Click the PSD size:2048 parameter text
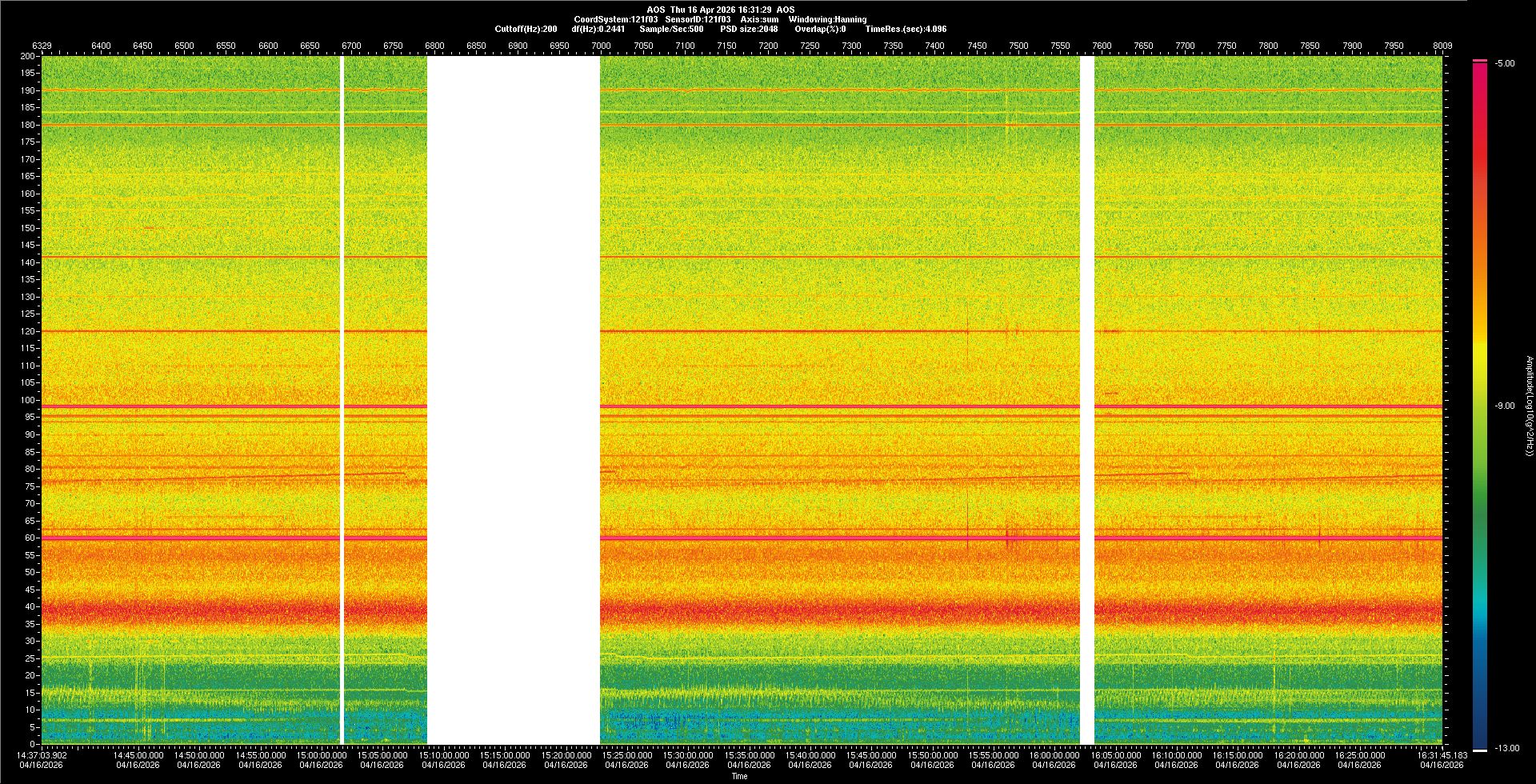Viewport: 1536px width, 784px height. click(749, 29)
